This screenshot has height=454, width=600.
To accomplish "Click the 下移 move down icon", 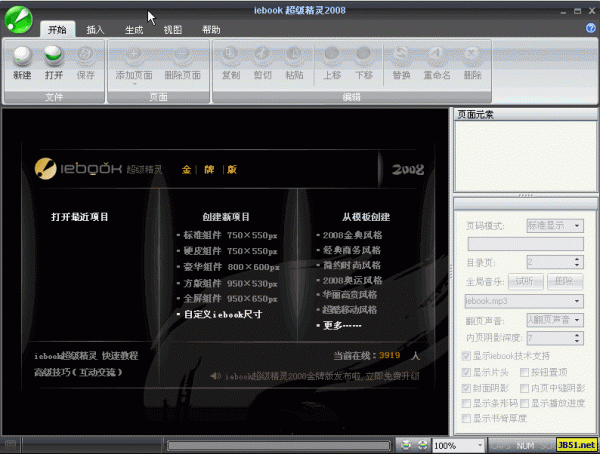I will point(364,56).
